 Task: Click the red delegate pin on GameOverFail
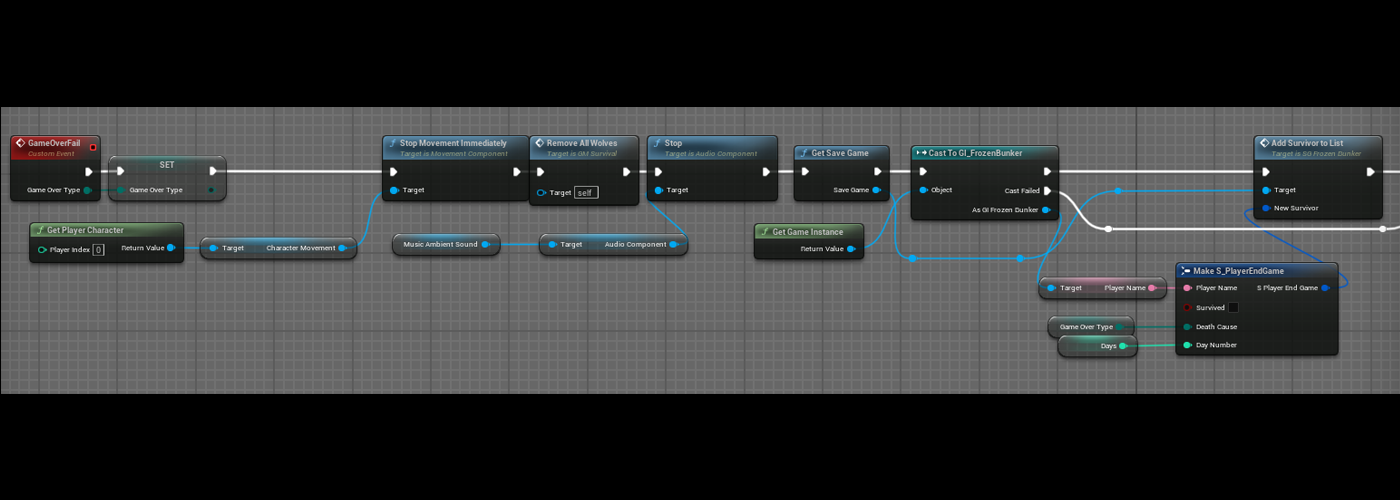pyautogui.click(x=93, y=147)
